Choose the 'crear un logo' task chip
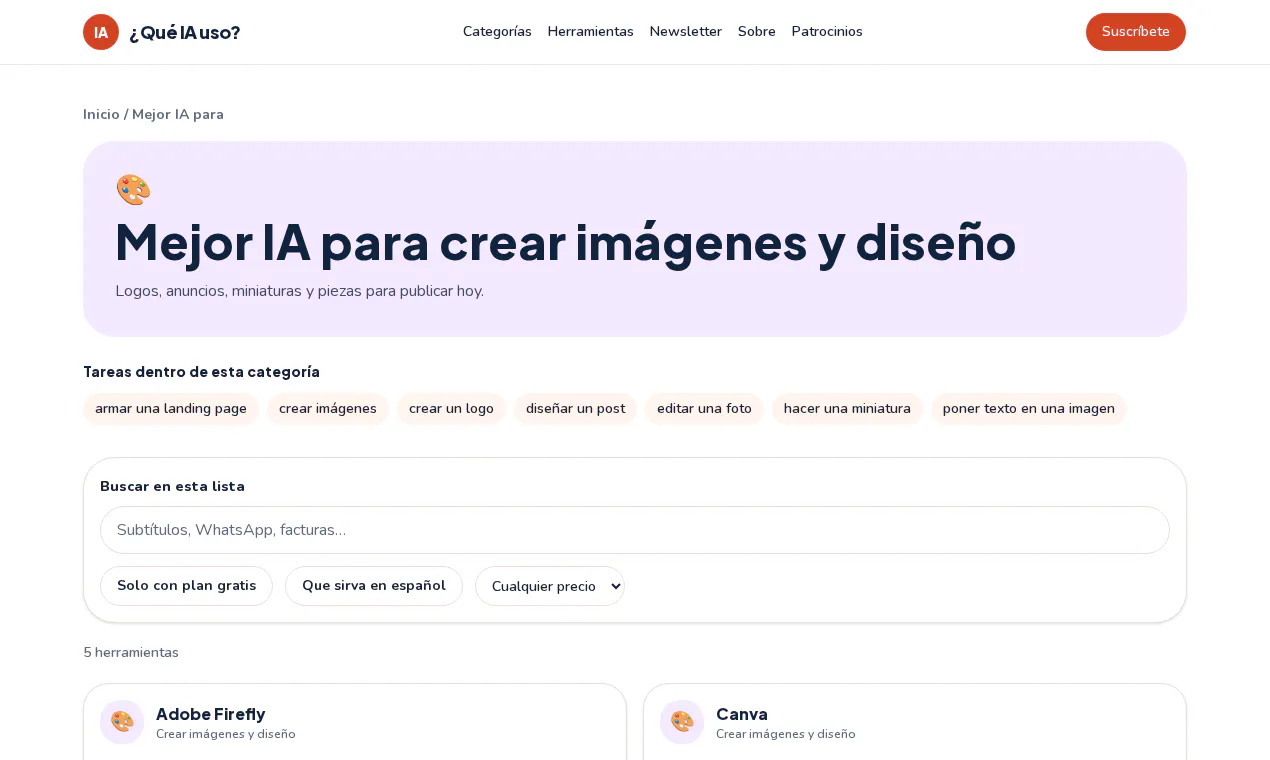Screen dimensions: 1270x760 point(451,409)
